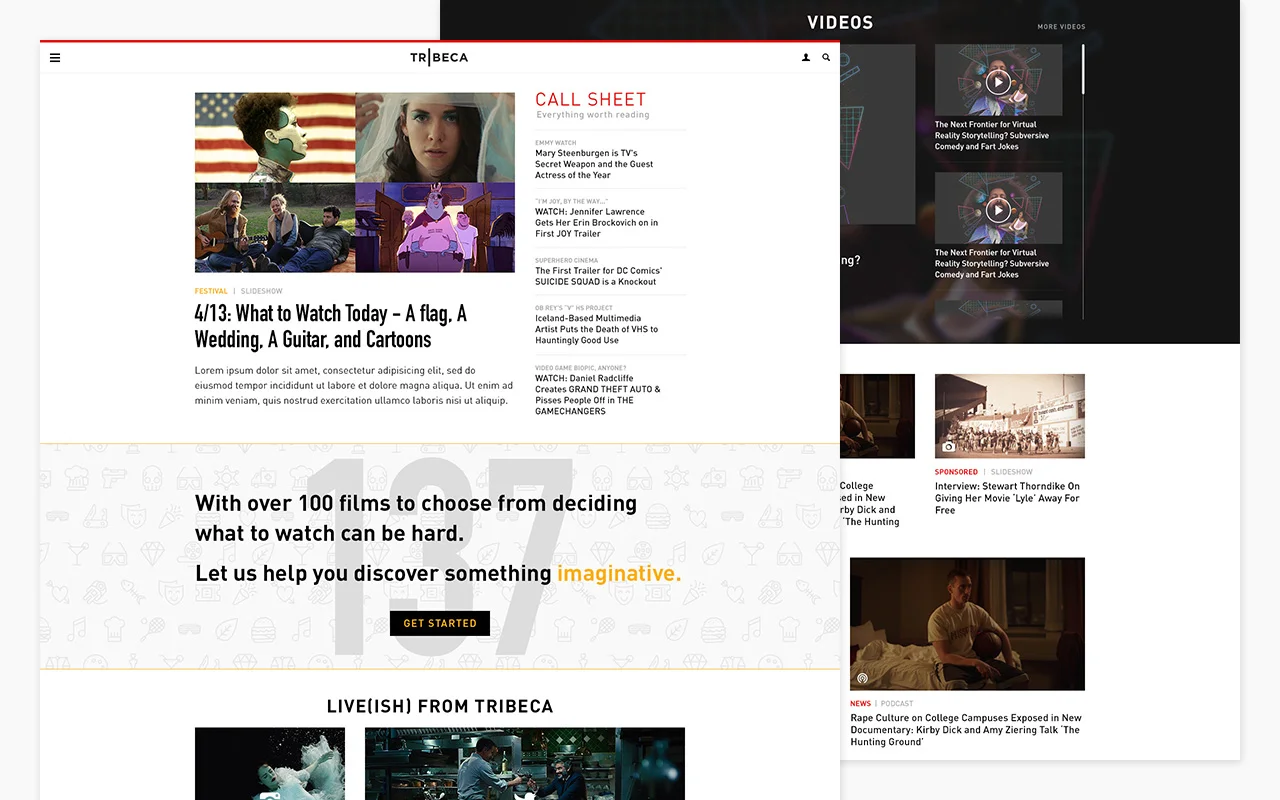
Task: Click the PODCAST tag on the Hunting Ground story
Action: click(897, 703)
